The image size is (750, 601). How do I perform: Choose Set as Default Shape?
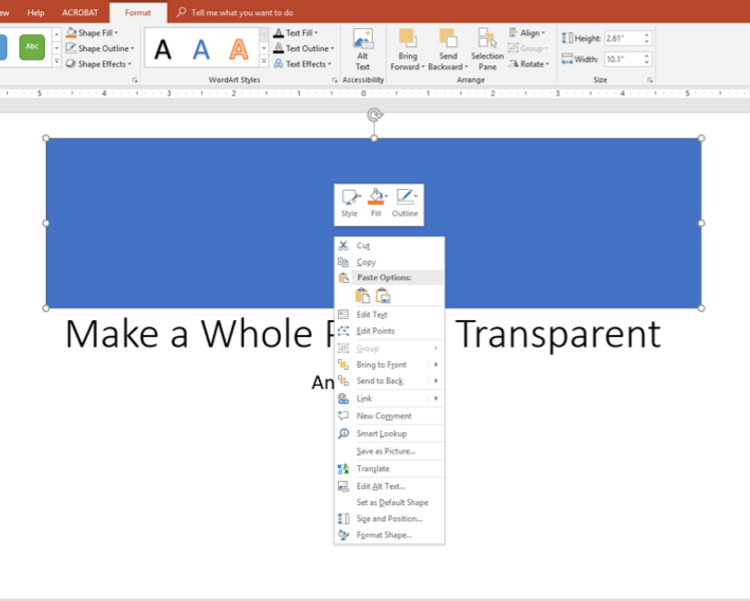click(389, 502)
